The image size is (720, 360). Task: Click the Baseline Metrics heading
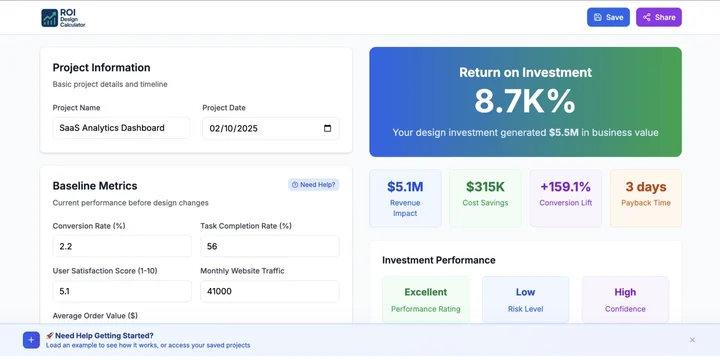(95, 186)
